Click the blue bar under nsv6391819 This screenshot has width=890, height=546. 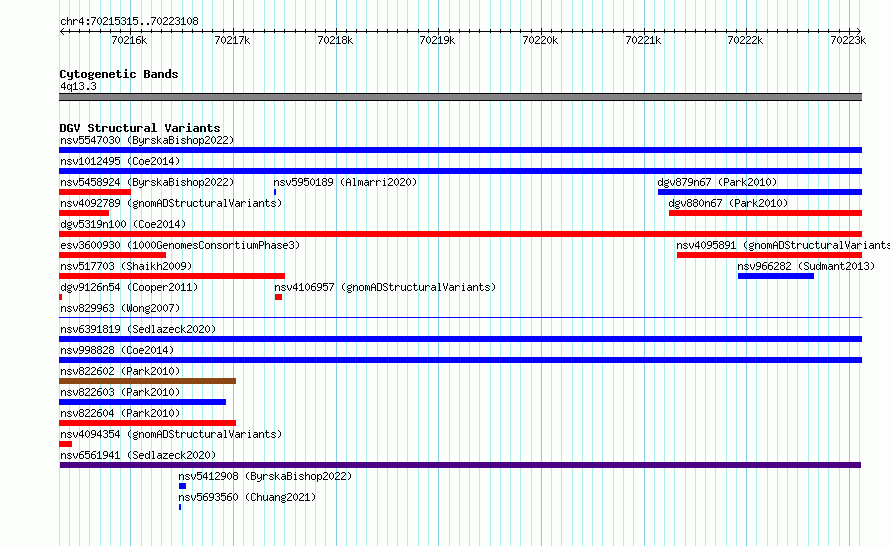coord(460,339)
